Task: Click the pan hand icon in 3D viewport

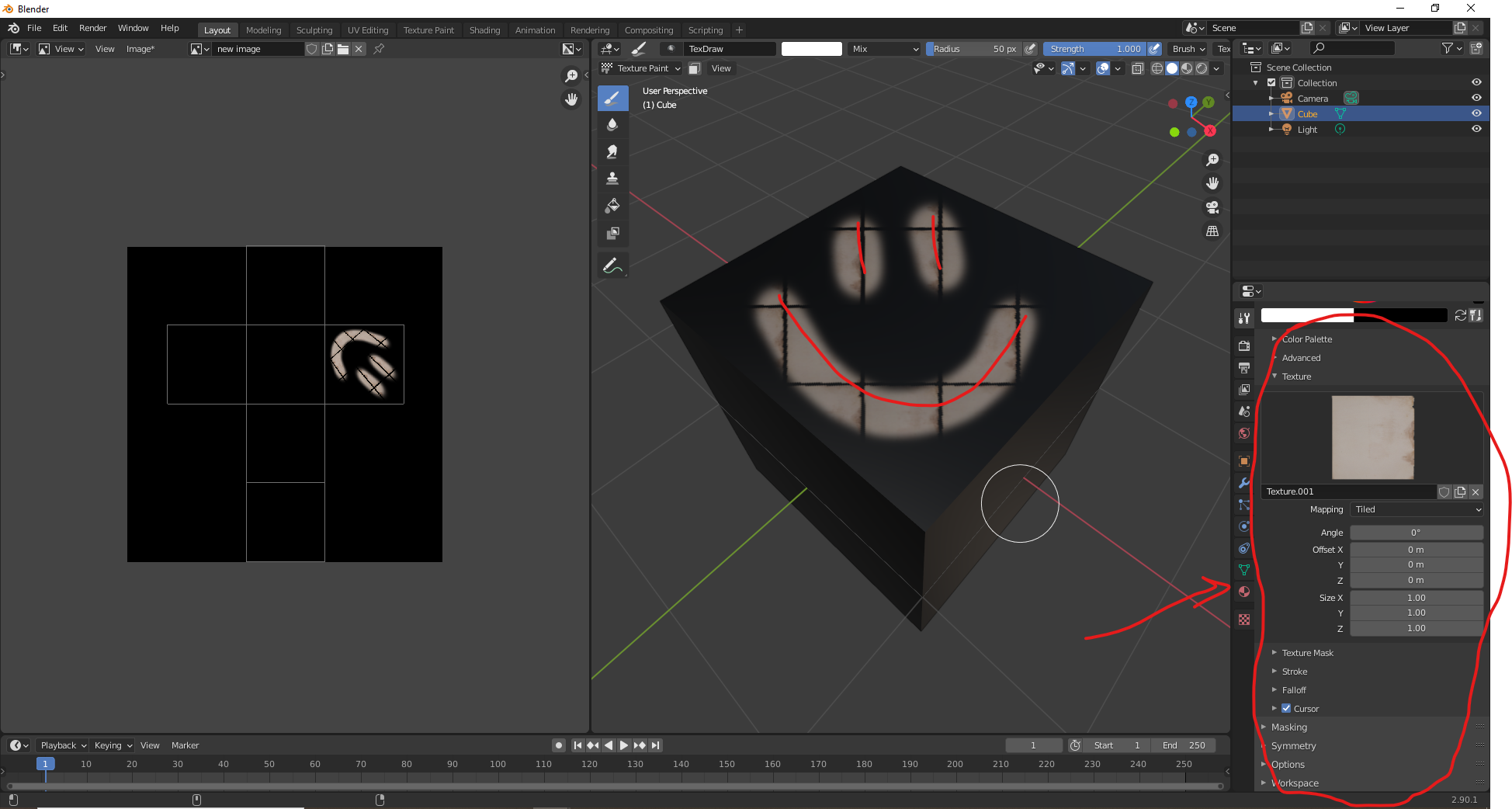Action: point(1212,183)
